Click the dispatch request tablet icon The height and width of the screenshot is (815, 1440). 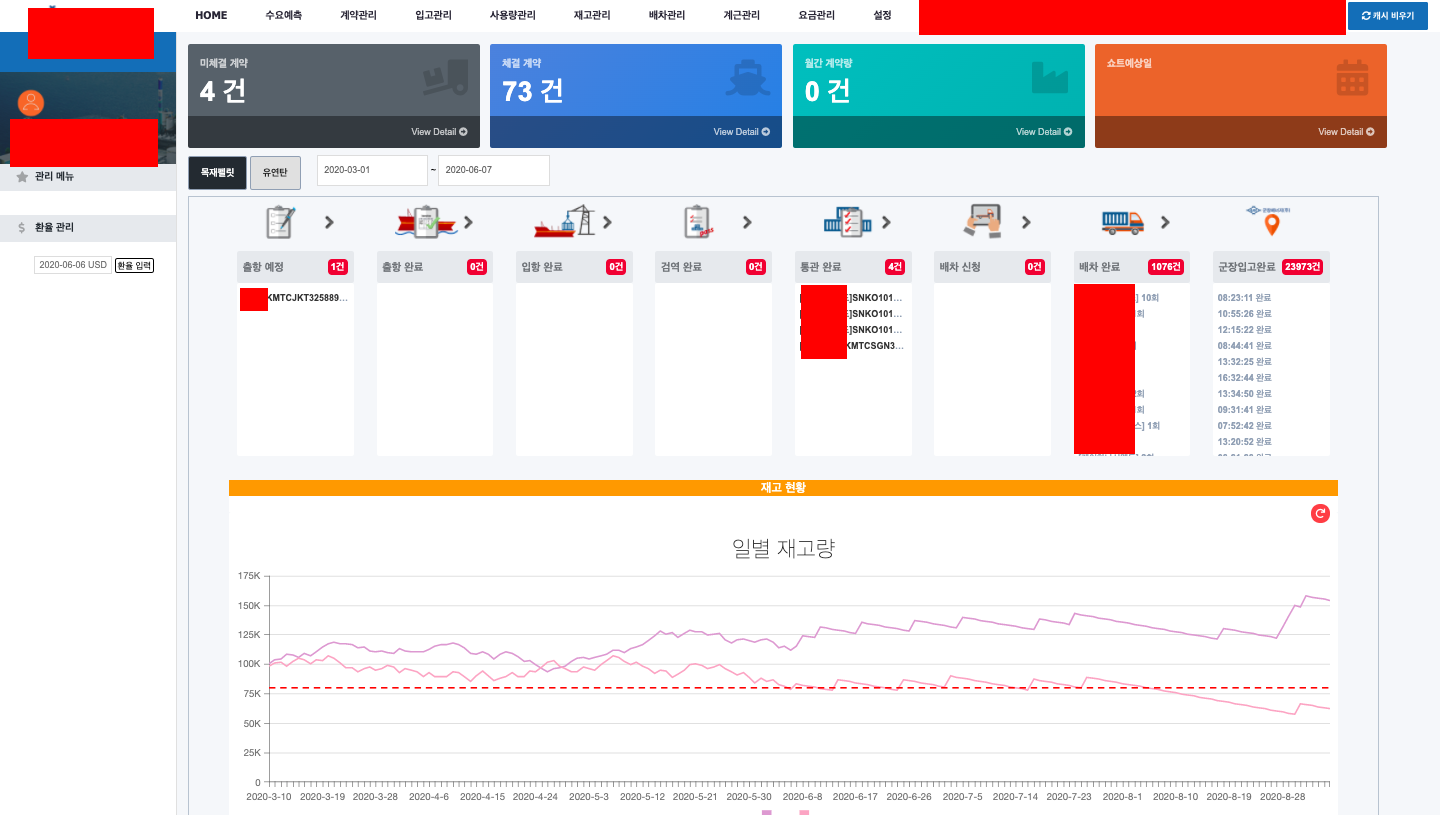[981, 222]
